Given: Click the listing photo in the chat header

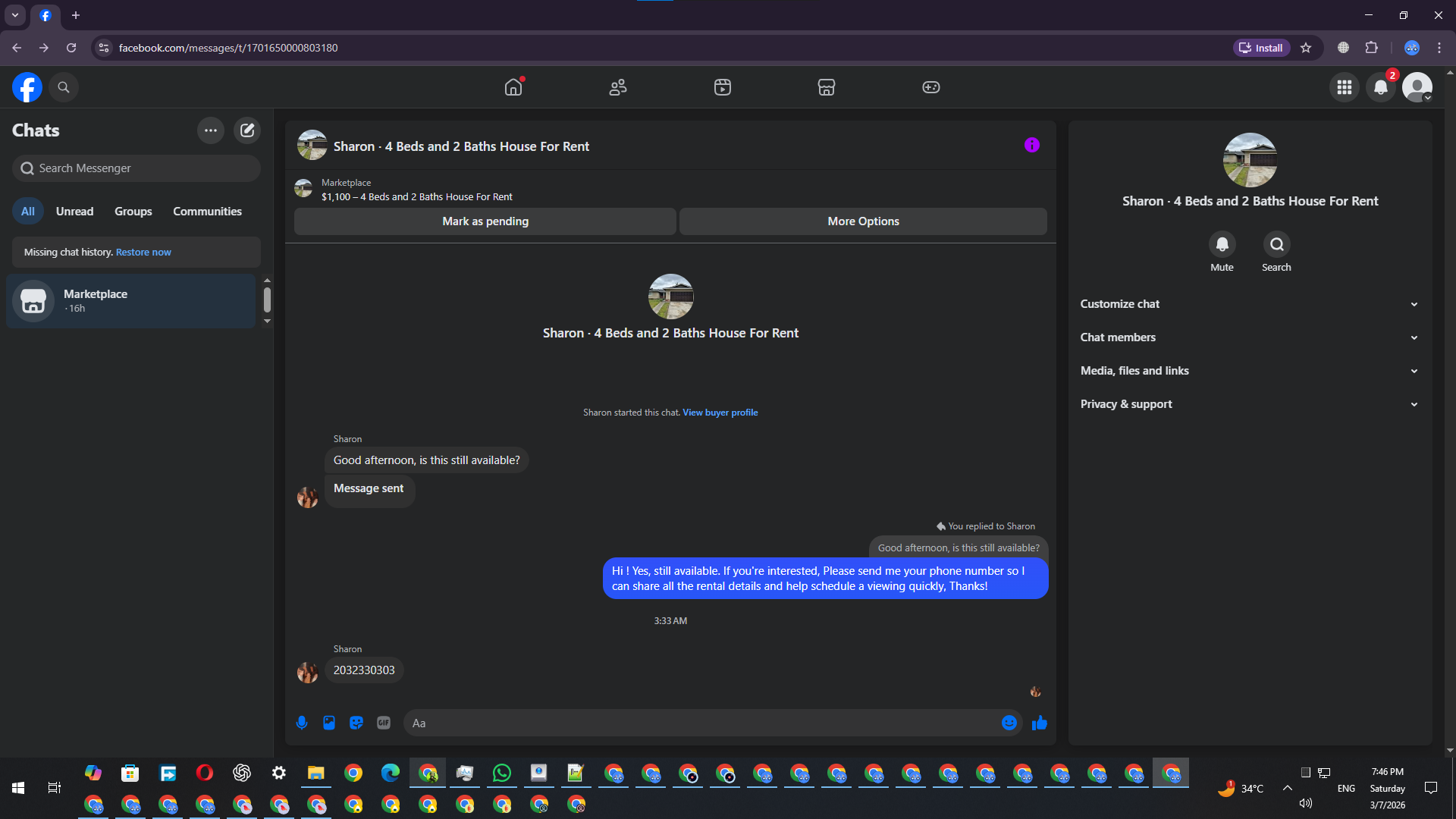Looking at the screenshot, I should click(x=312, y=145).
